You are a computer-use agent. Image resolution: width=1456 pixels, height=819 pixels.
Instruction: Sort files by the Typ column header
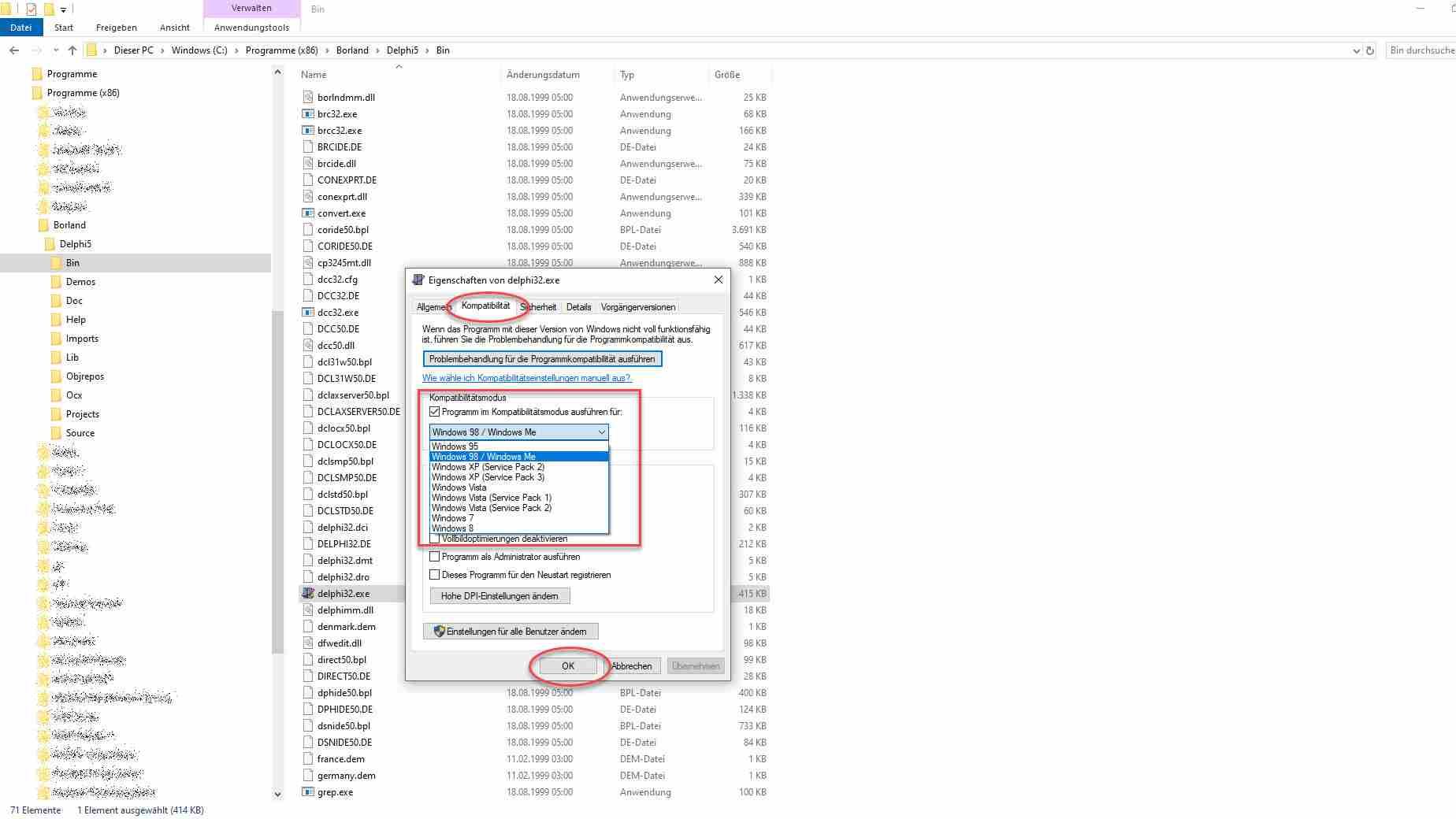coord(661,75)
